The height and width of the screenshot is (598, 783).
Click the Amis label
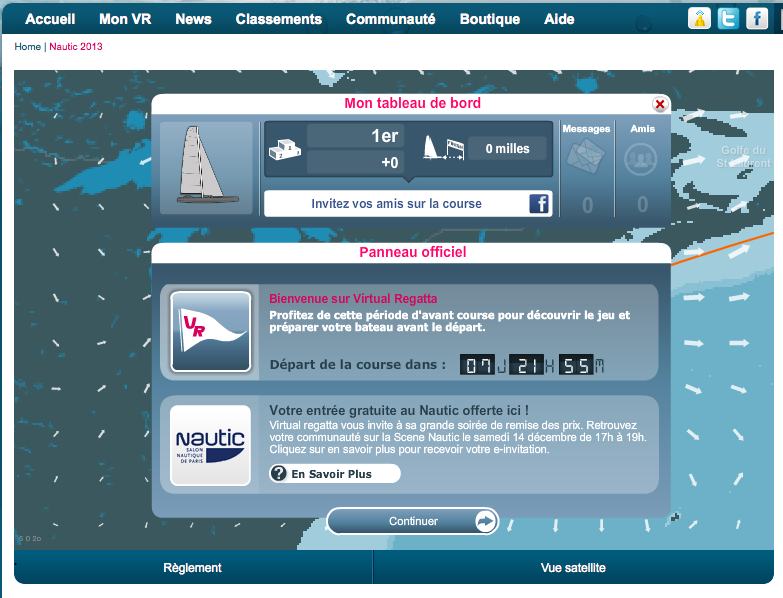point(642,129)
